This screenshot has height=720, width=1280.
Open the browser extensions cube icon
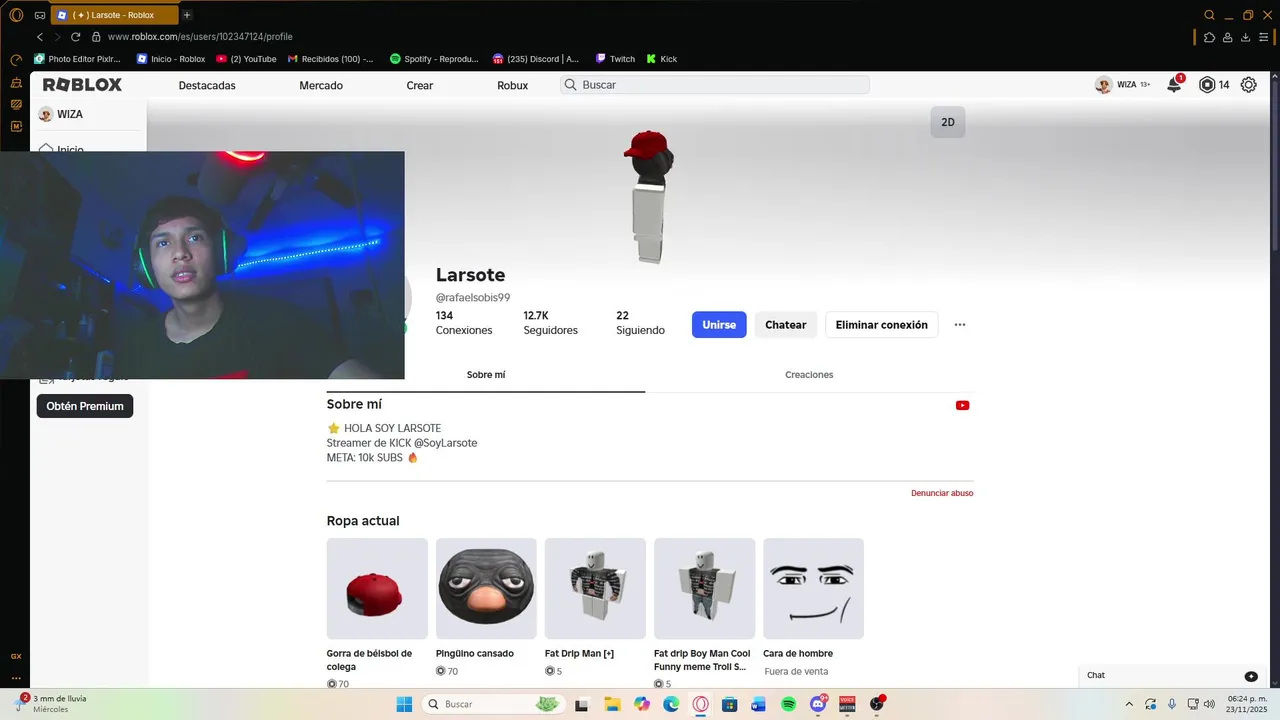click(1210, 37)
